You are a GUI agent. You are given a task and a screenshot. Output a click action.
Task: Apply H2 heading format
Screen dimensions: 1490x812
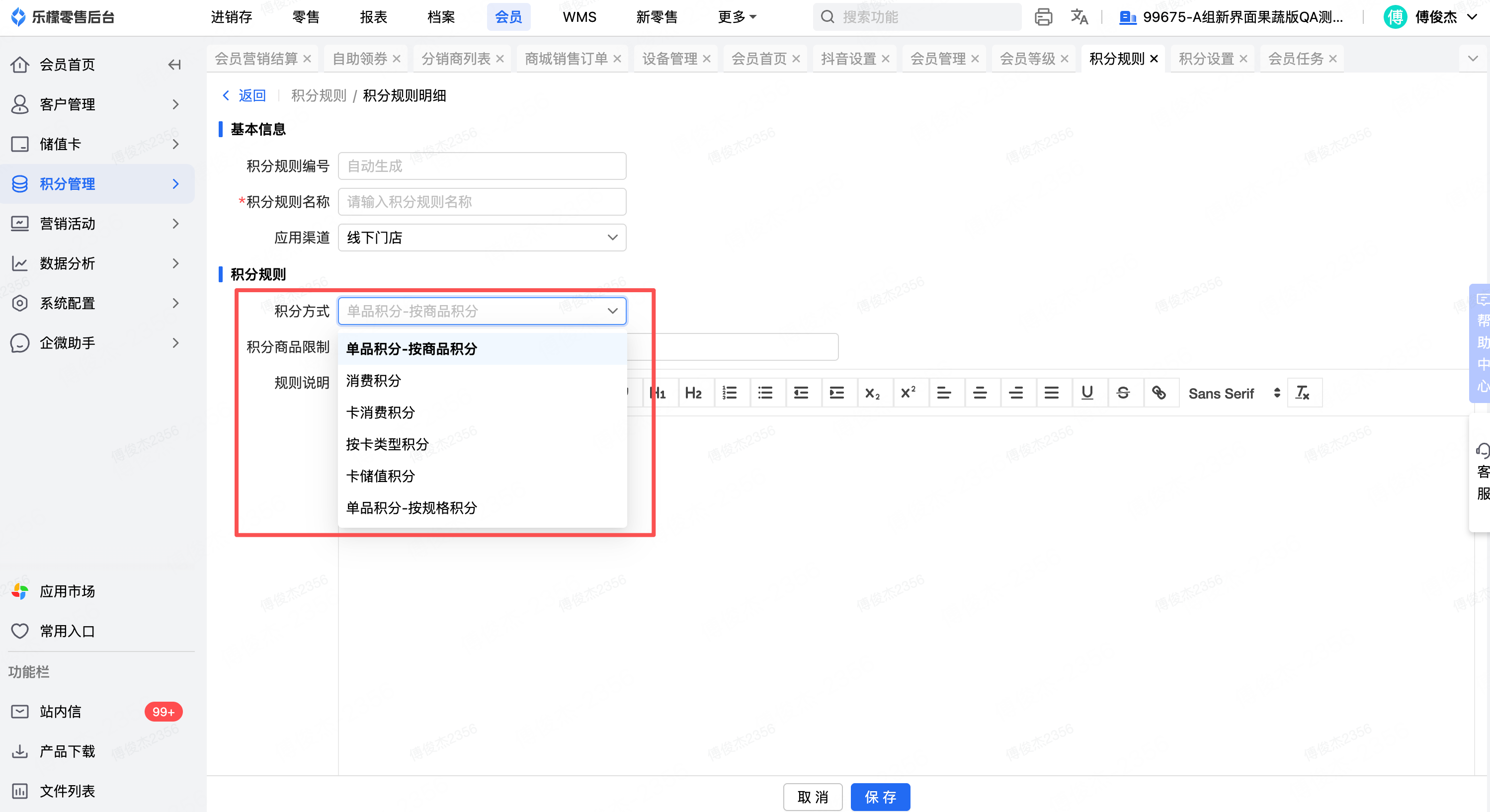(693, 393)
